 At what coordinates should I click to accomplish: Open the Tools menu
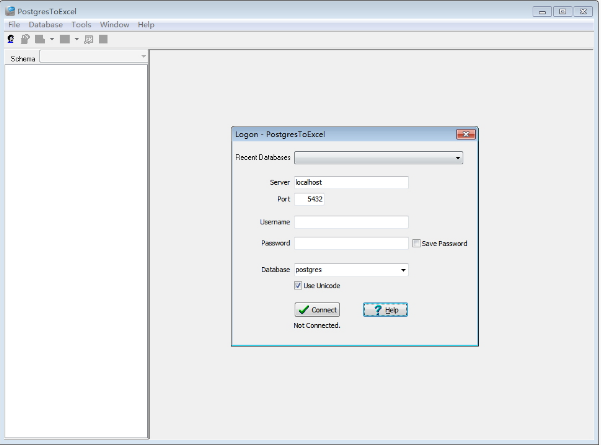point(81,25)
